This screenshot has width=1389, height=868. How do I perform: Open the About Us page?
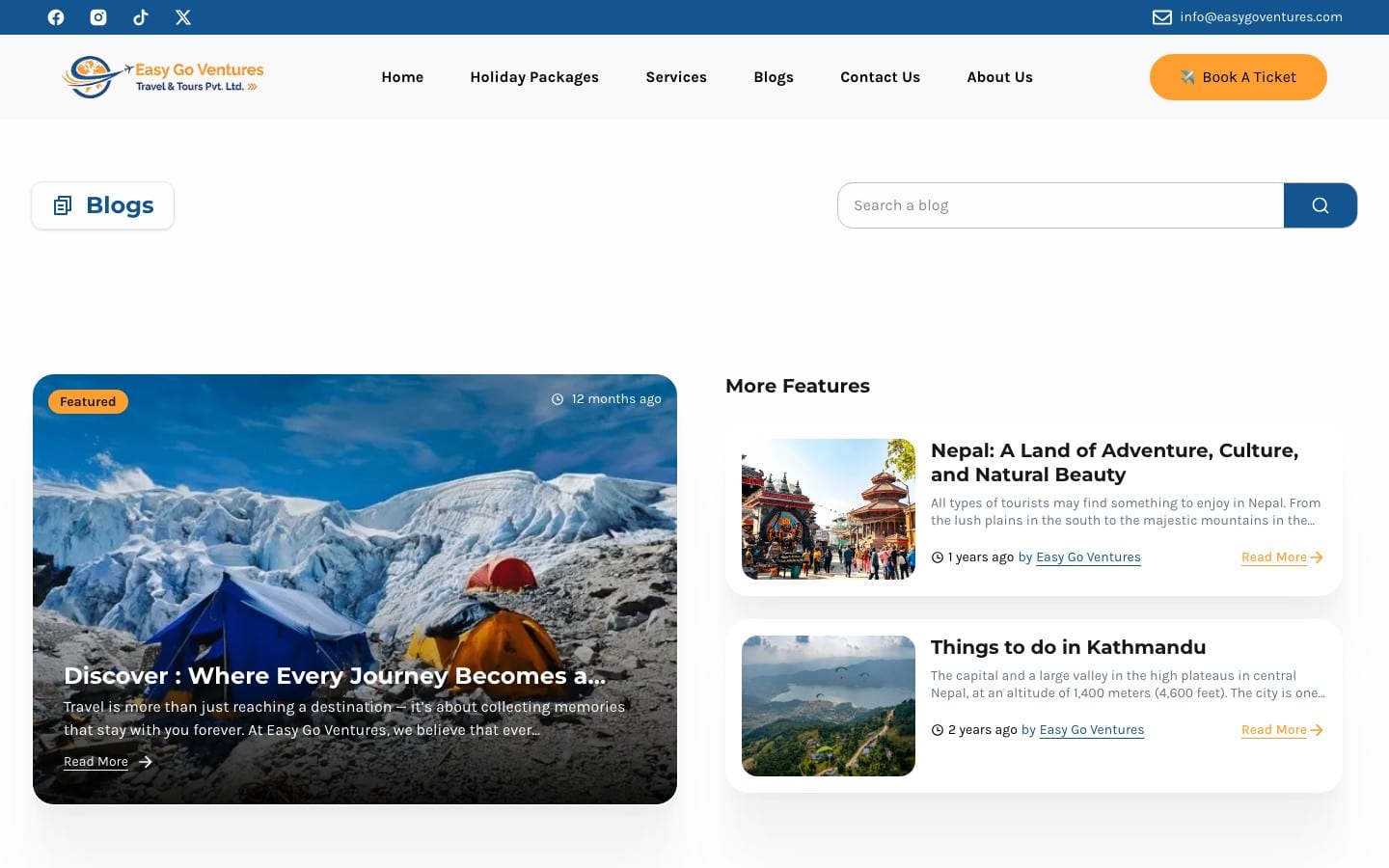(x=999, y=77)
